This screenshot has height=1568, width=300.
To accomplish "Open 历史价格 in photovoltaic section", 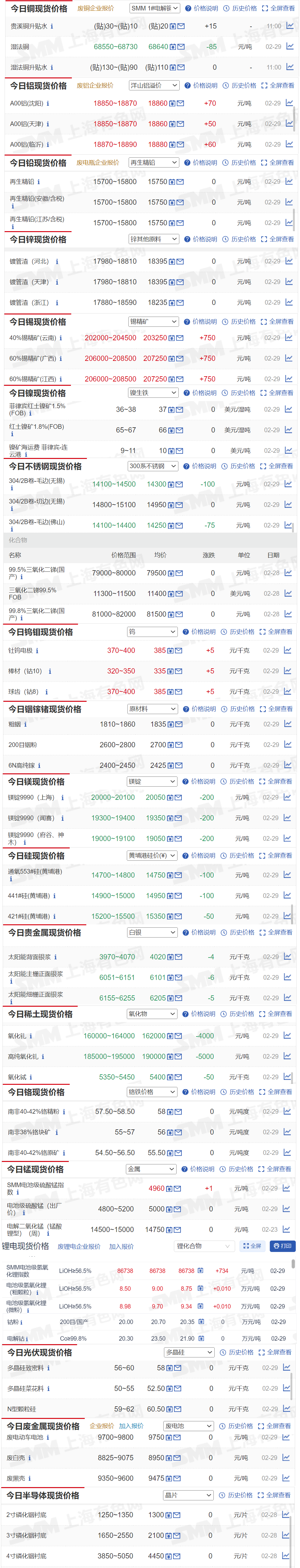I will (237, 1352).
